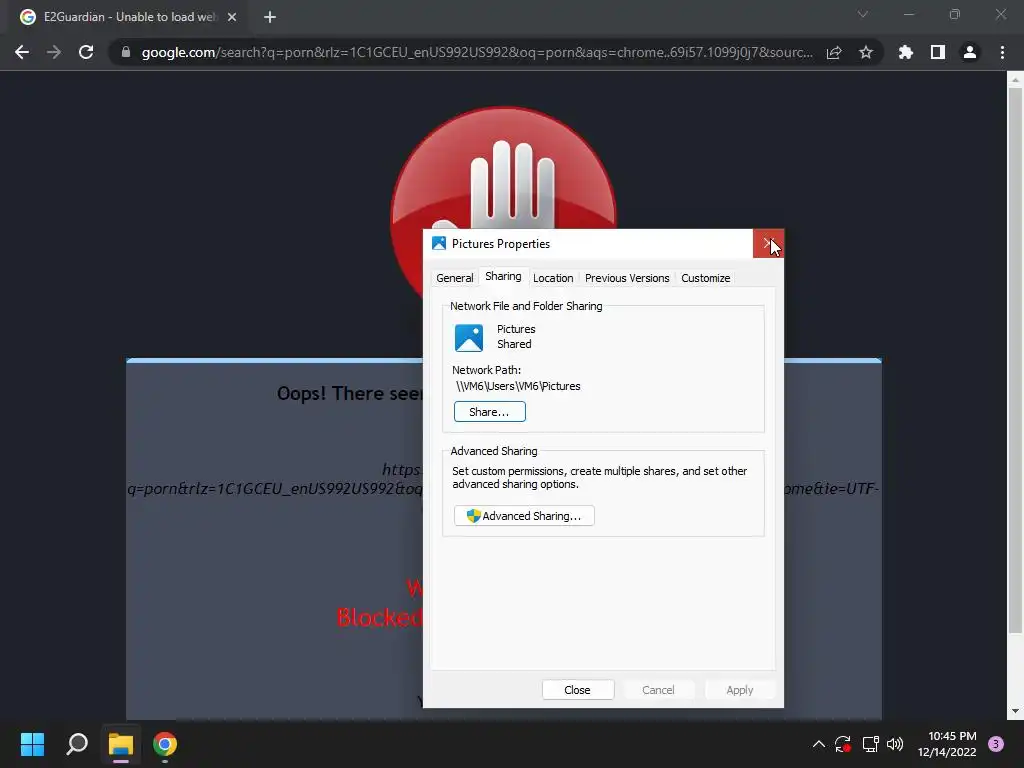Click the page scrollbar down arrow

tap(1015, 711)
